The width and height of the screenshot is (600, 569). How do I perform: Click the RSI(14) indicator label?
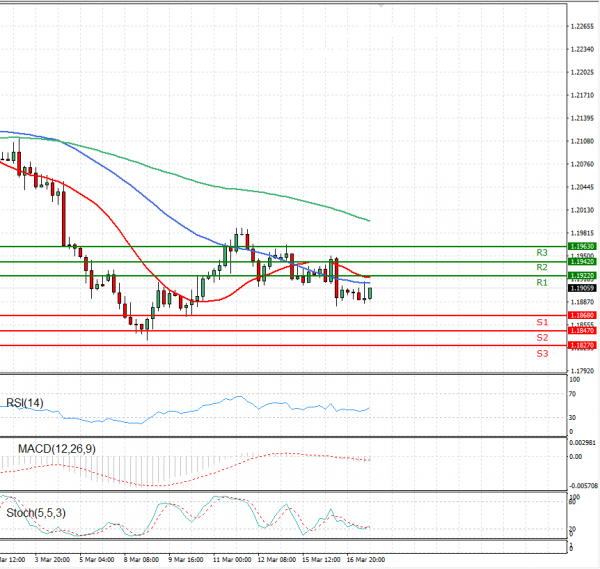click(x=25, y=403)
